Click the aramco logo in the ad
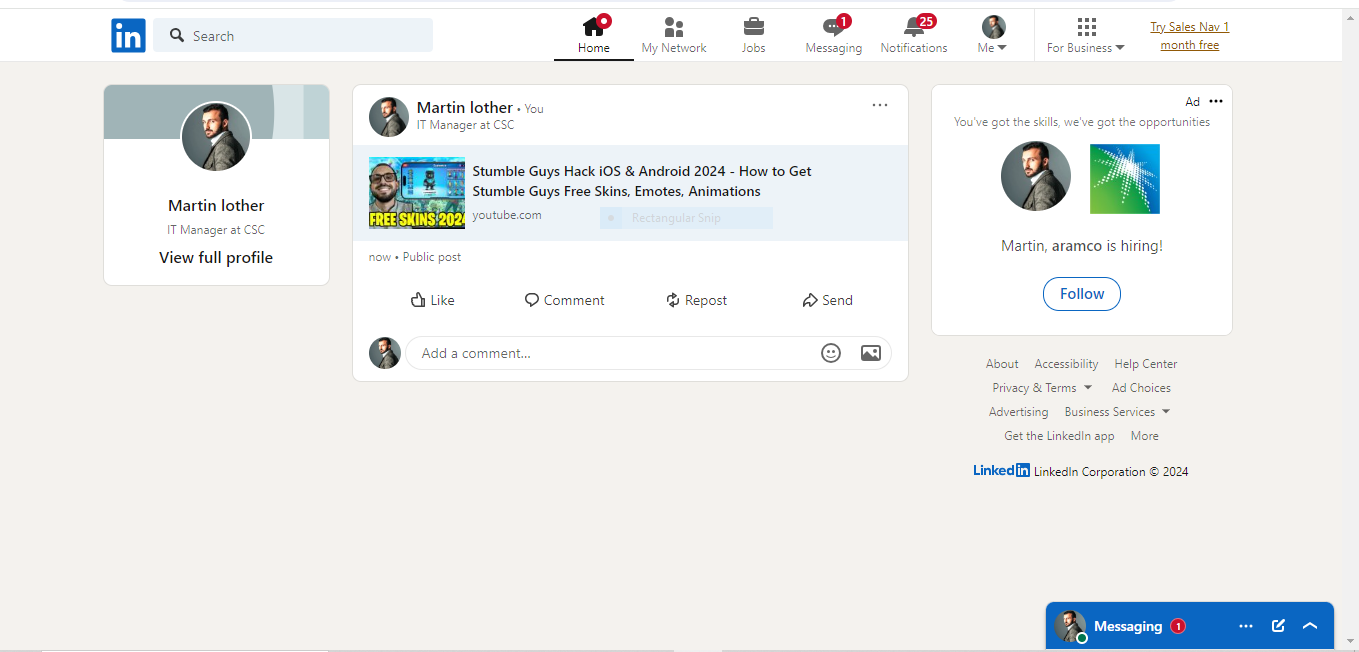Image resolution: width=1359 pixels, height=652 pixels. [x=1125, y=179]
